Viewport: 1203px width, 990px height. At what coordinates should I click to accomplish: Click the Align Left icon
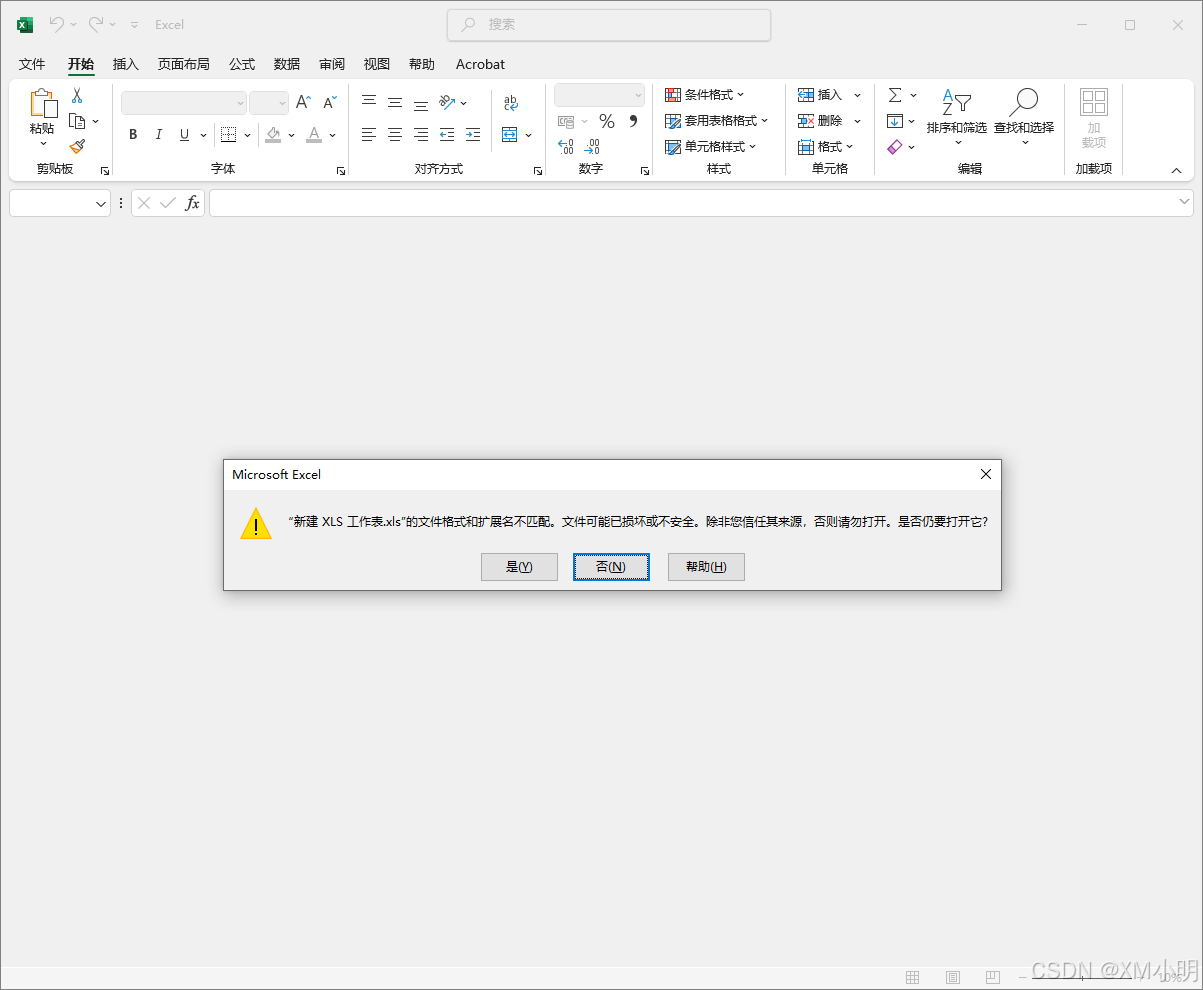369,134
